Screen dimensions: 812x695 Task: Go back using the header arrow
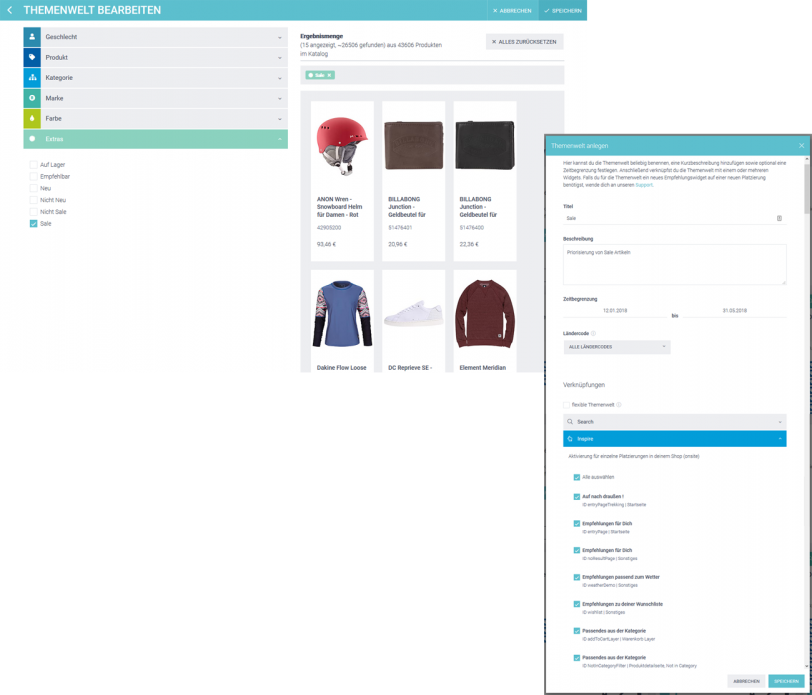click(9, 10)
